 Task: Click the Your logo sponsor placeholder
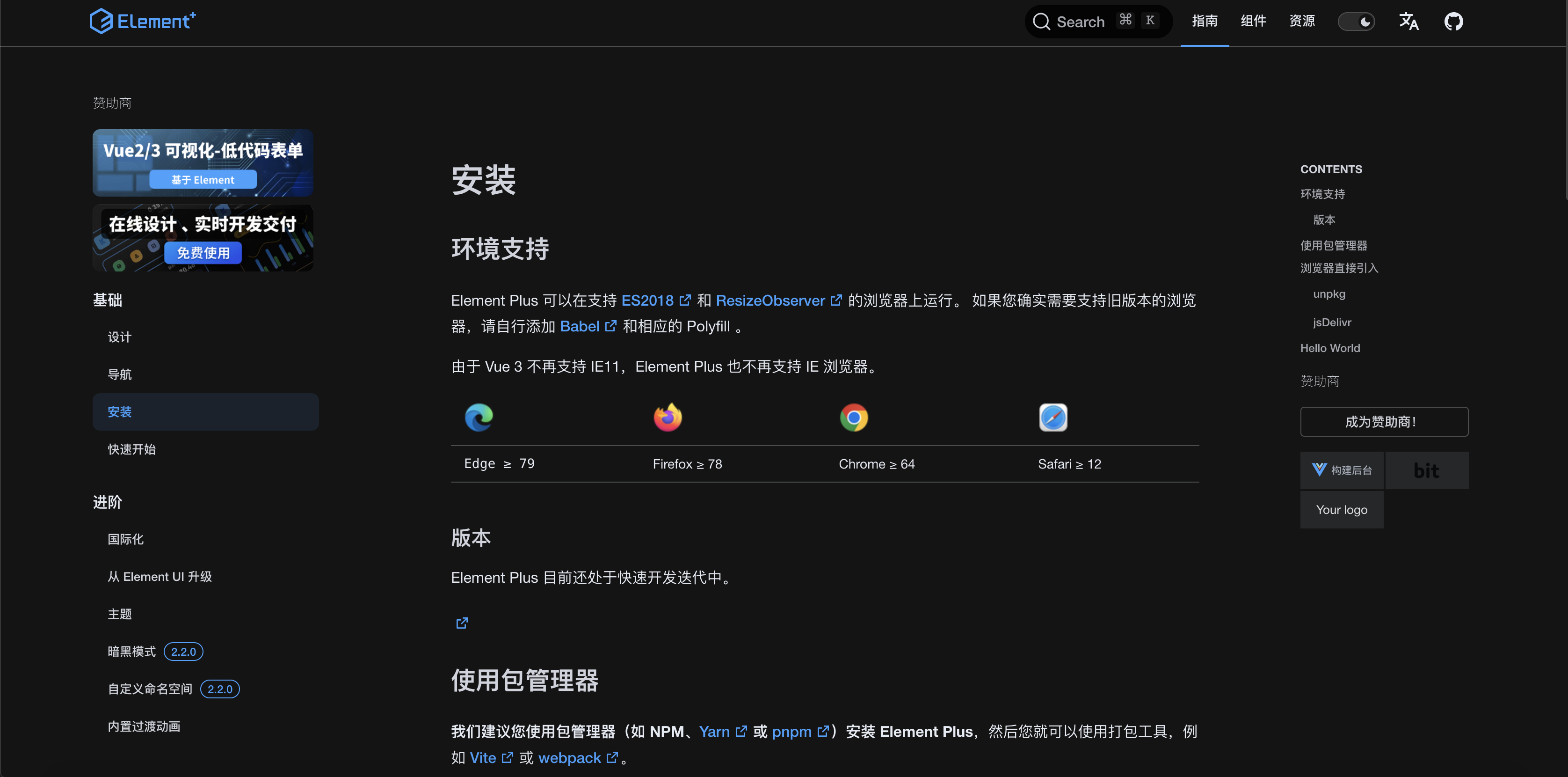point(1341,510)
